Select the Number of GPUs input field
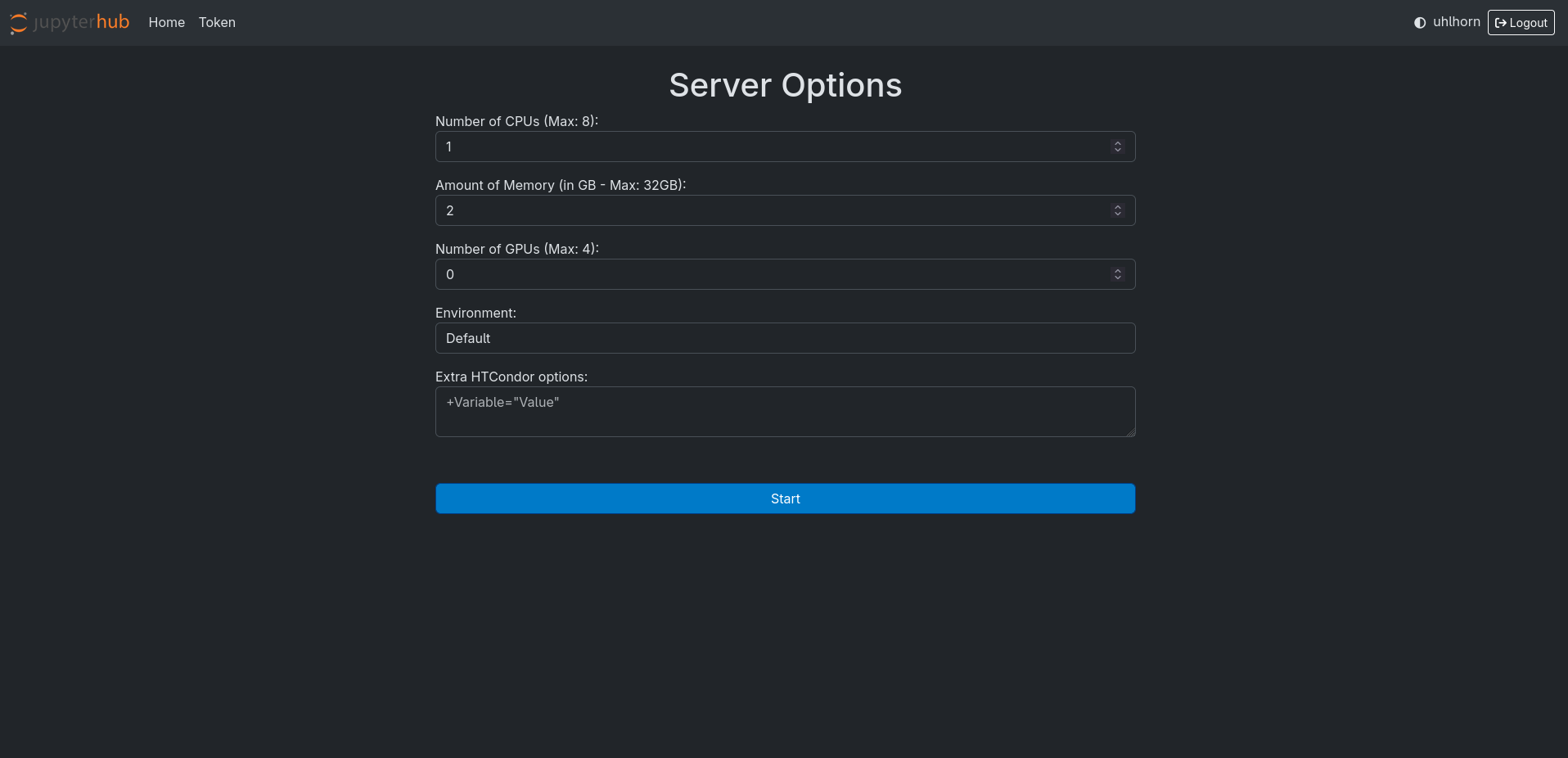Screen dimensions: 1568x758 pos(769,274)
